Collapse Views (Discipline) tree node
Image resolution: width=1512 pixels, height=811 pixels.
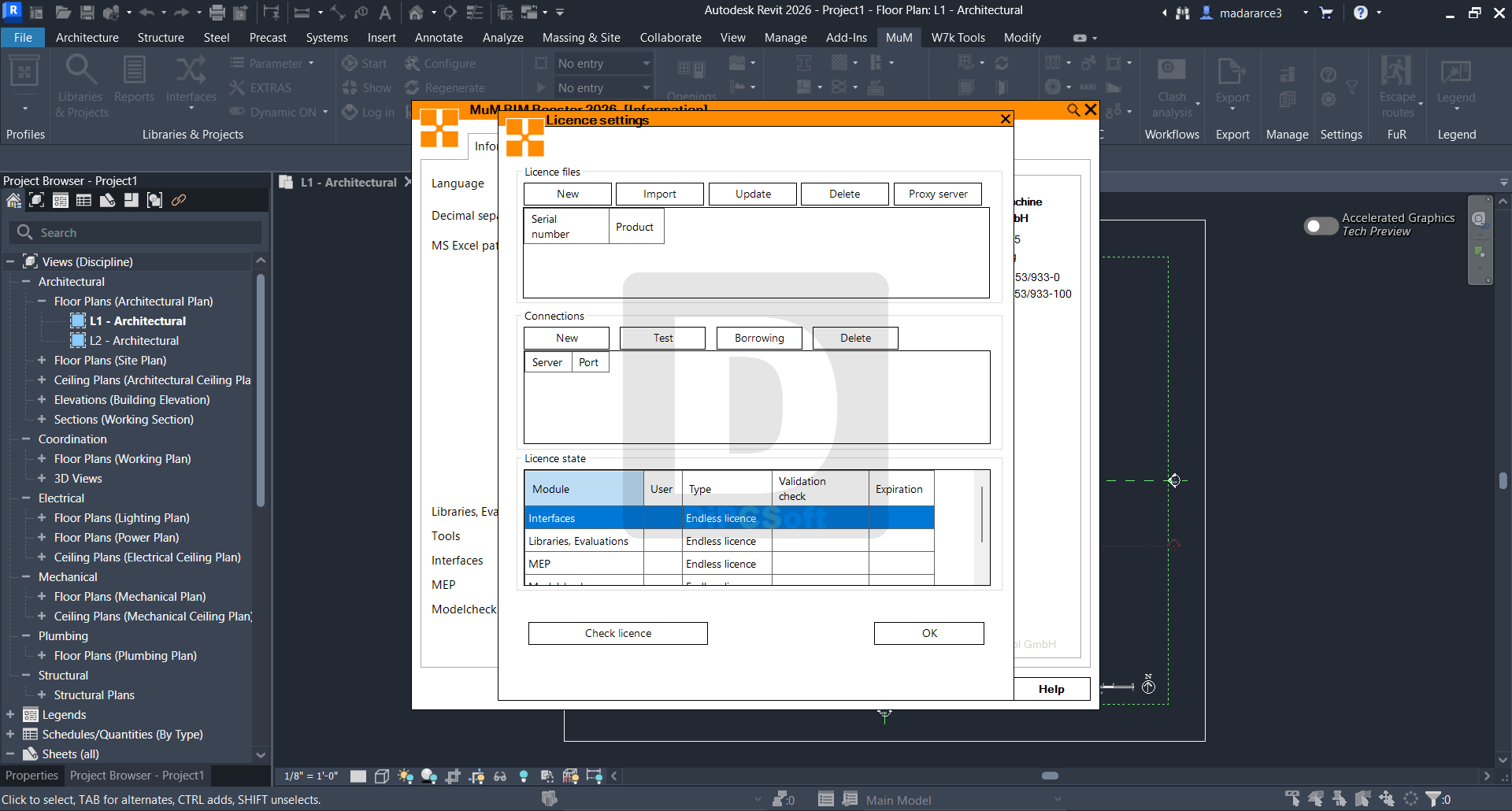[10, 261]
